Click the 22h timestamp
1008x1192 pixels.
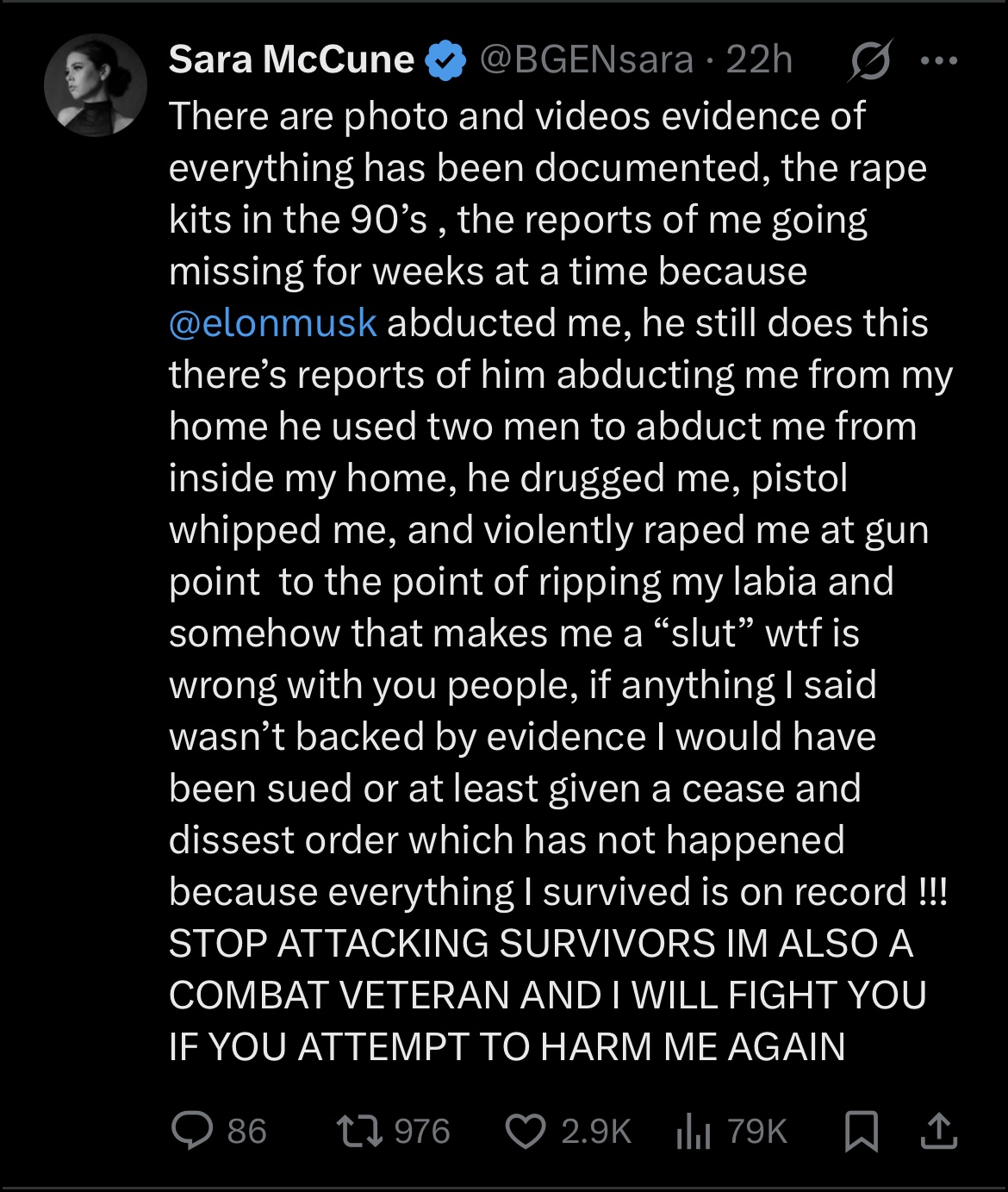759,59
